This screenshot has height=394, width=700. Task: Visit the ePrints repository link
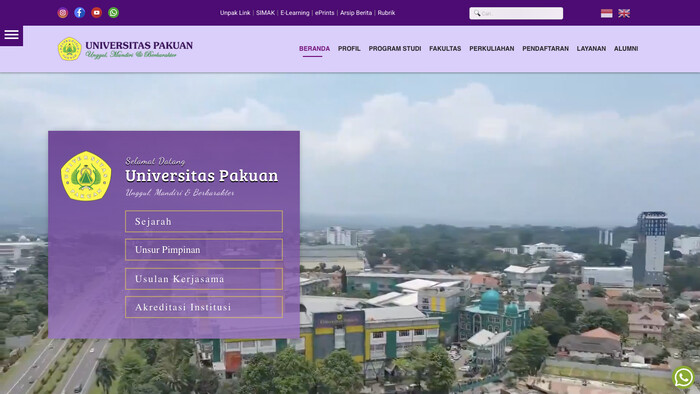tap(325, 13)
